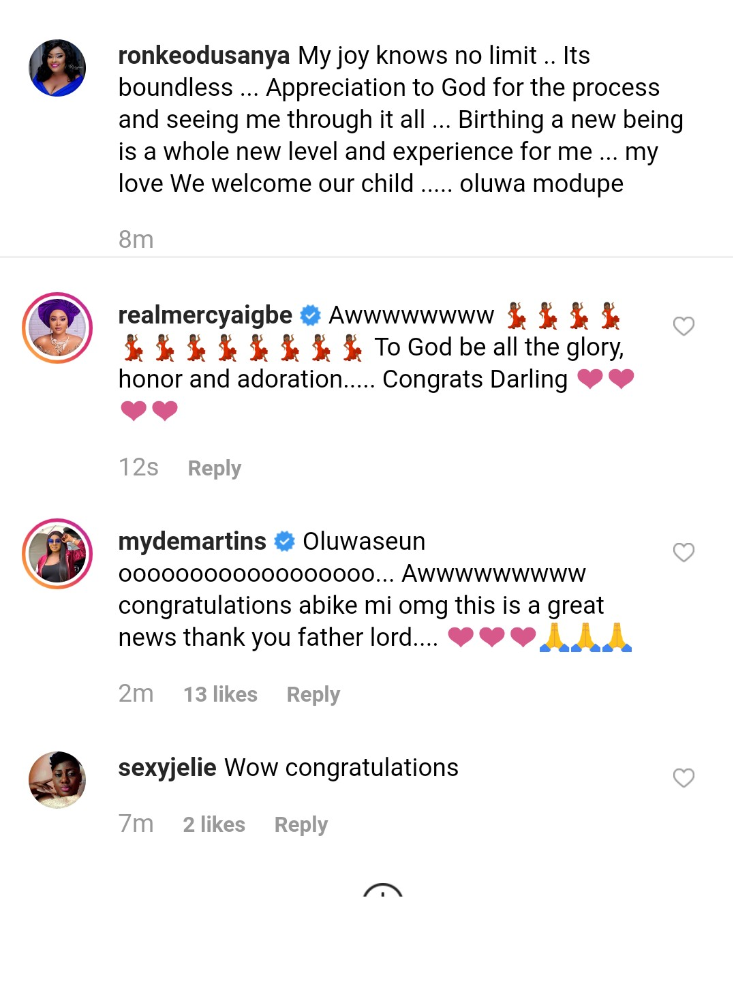Show the 2 likes on sexyjelie's comment
The width and height of the screenshot is (733, 990).
pos(214,824)
